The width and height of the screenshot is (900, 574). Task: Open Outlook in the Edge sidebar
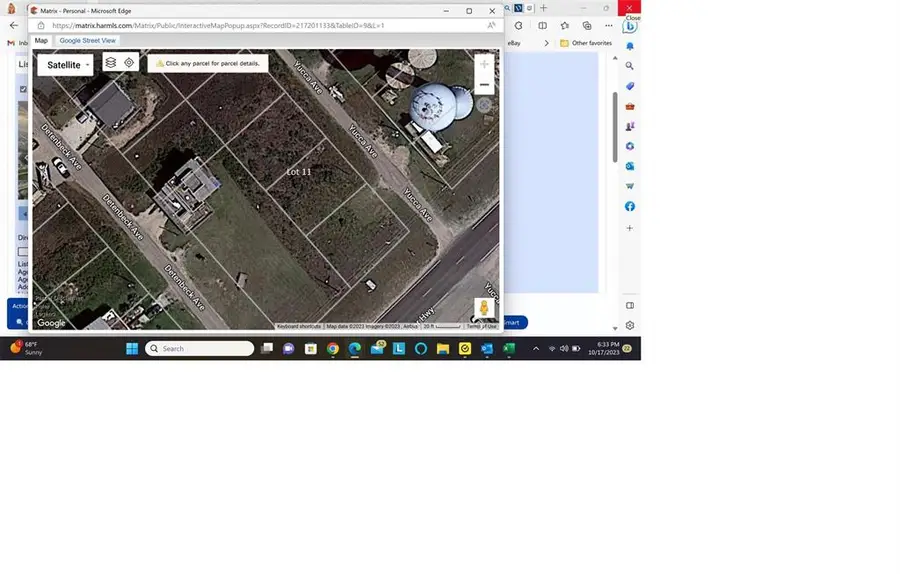click(x=630, y=166)
